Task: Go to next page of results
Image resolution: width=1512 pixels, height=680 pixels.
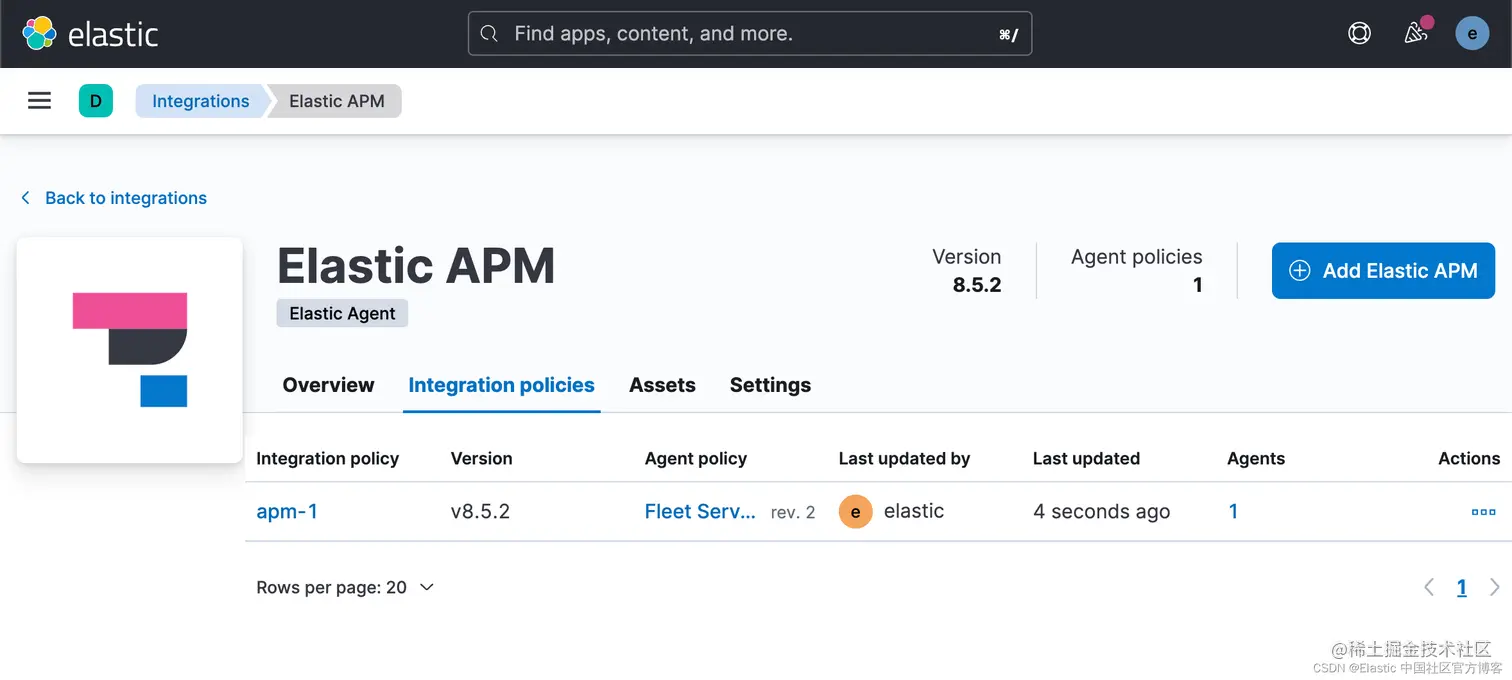Action: coord(1495,587)
